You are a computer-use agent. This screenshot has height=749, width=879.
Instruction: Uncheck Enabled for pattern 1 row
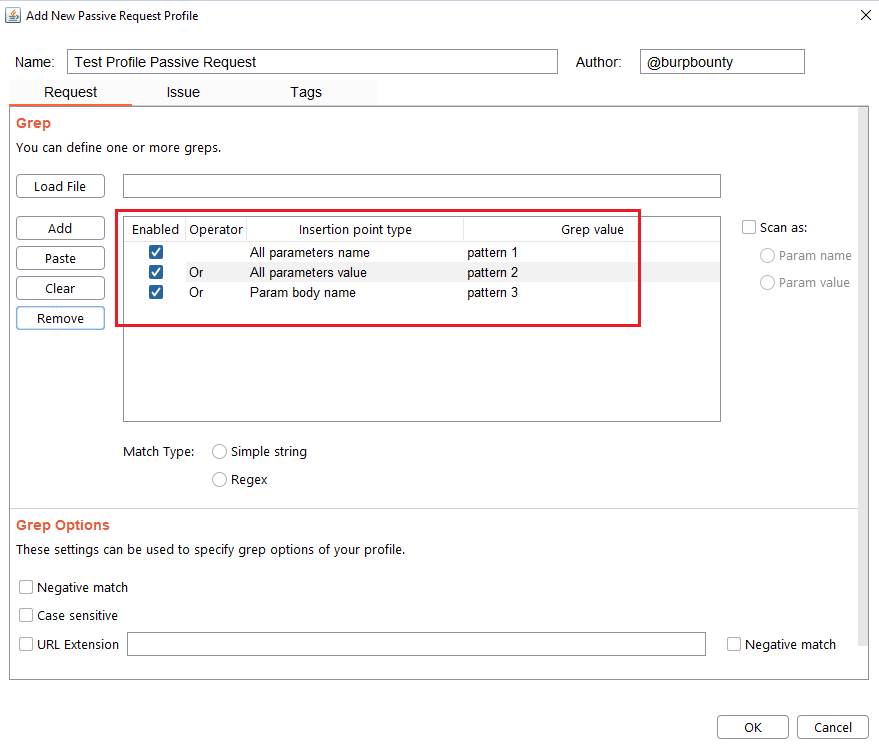point(156,252)
